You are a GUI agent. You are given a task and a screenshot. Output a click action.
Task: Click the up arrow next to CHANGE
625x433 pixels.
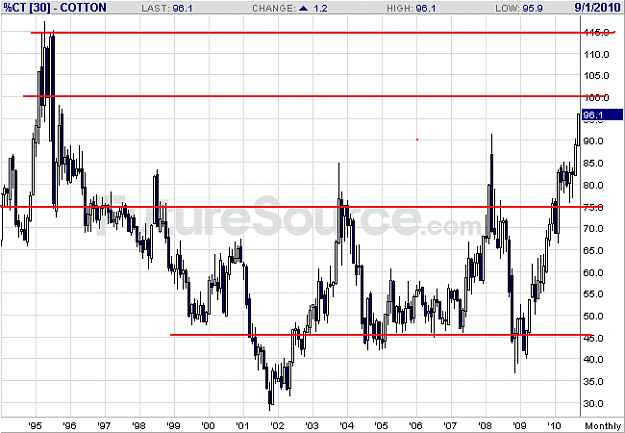pyautogui.click(x=304, y=8)
